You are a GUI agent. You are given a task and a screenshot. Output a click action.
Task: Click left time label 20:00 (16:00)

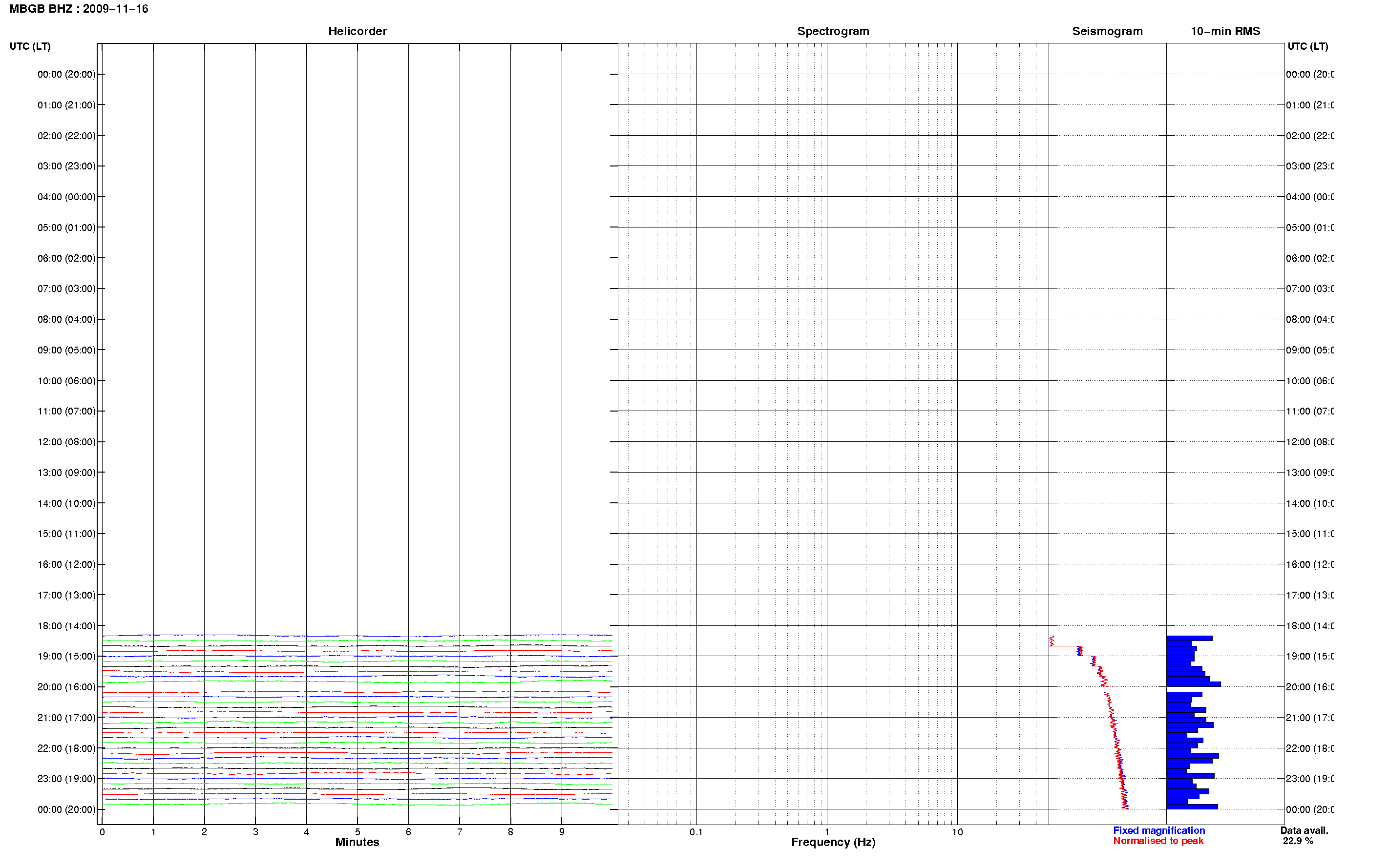coord(66,687)
